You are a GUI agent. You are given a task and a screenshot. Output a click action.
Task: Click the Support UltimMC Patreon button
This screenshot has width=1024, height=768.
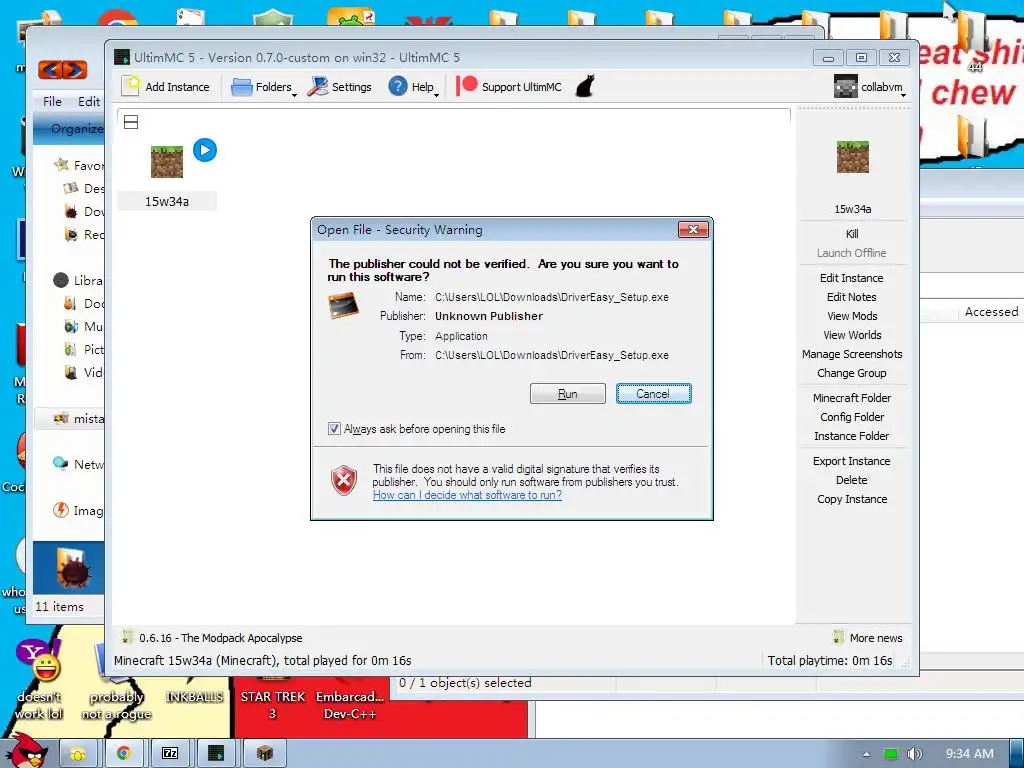click(509, 86)
